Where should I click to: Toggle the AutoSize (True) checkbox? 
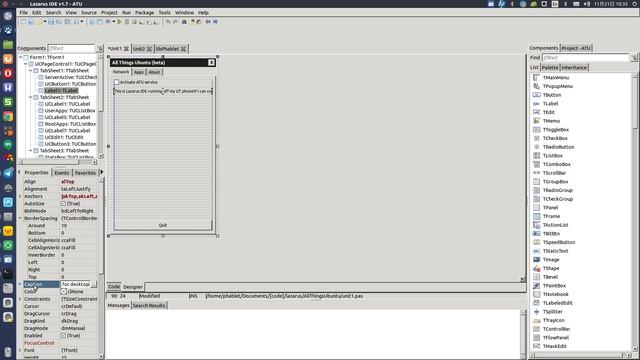pos(63,203)
